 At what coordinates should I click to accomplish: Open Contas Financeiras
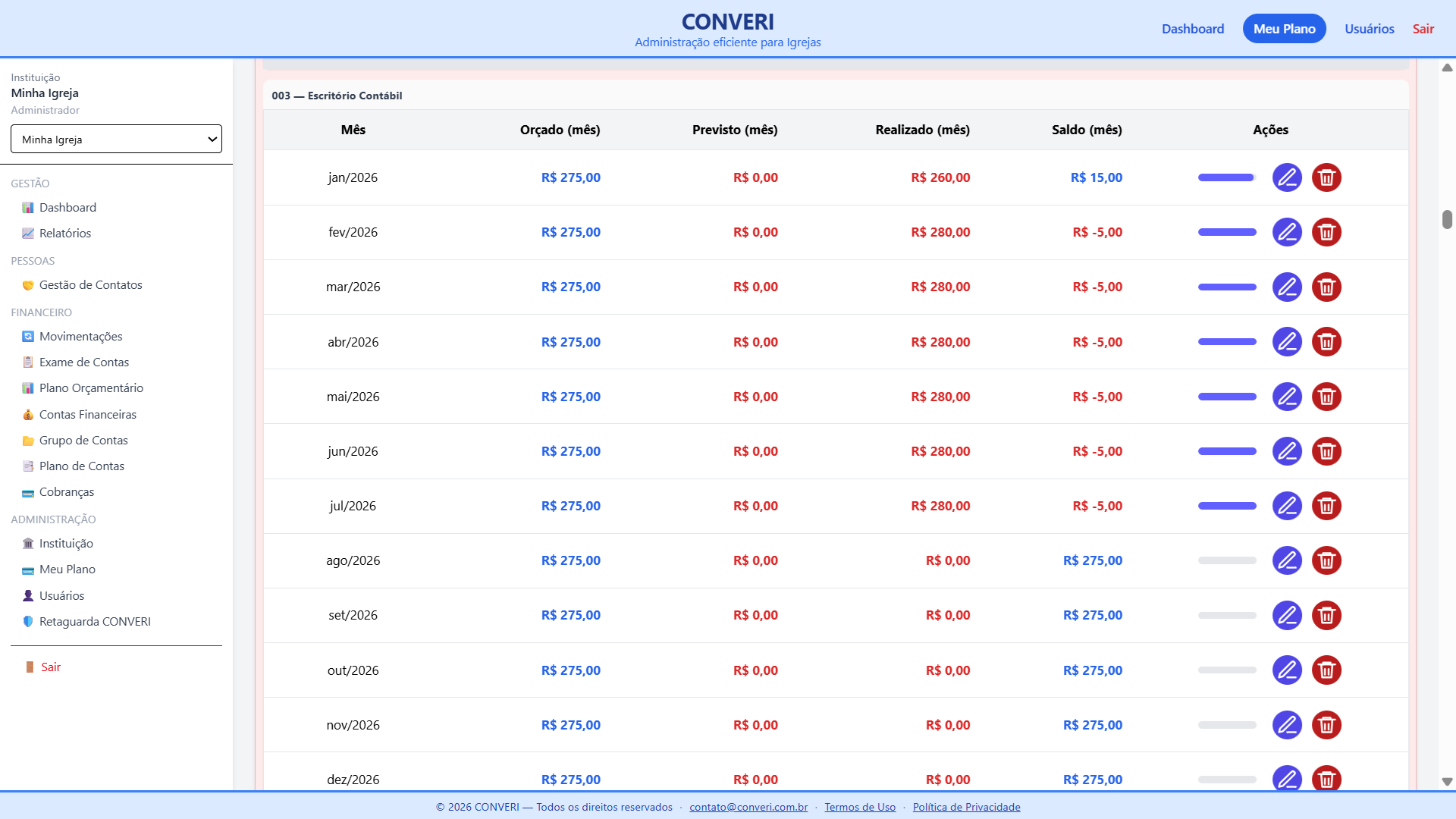pyautogui.click(x=87, y=414)
